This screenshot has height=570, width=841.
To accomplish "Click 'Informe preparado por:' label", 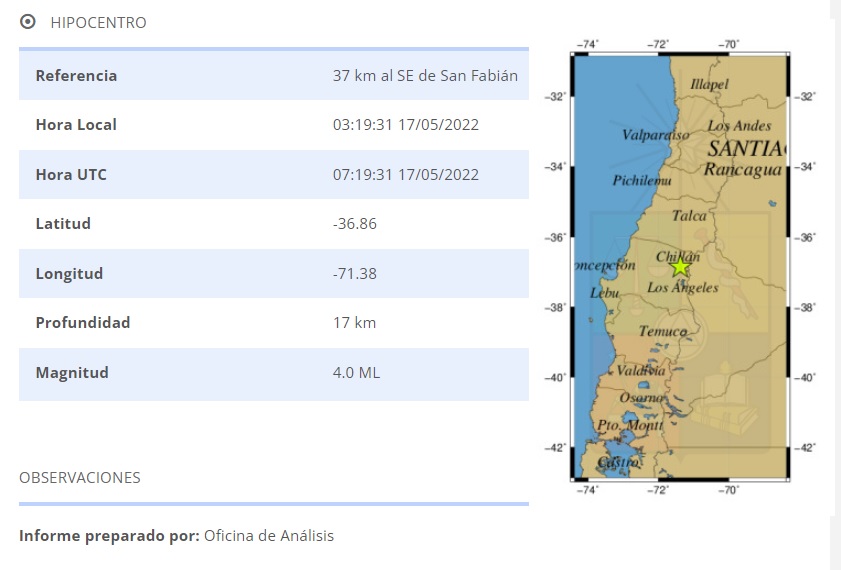I will pos(109,535).
